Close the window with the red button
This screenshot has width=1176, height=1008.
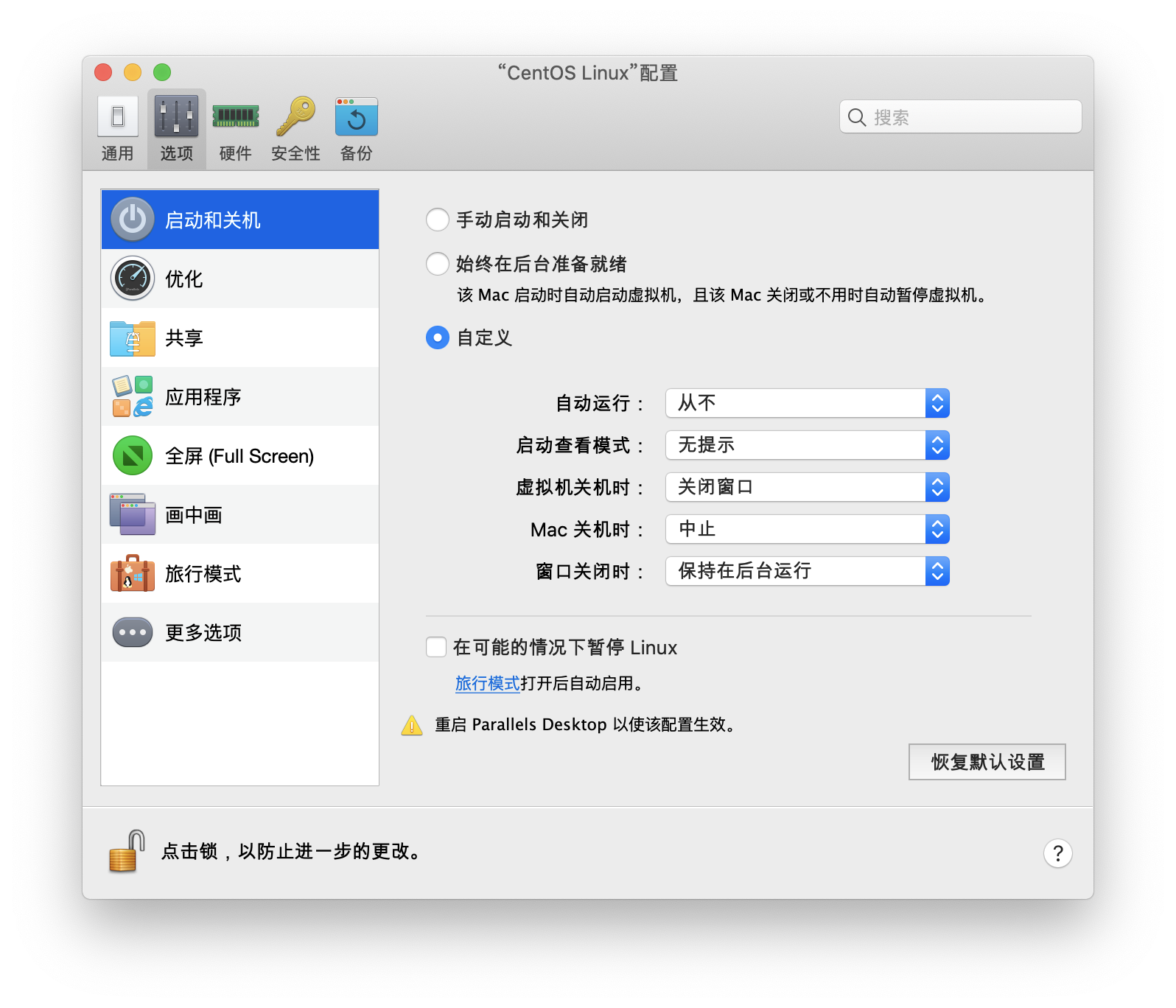[103, 72]
